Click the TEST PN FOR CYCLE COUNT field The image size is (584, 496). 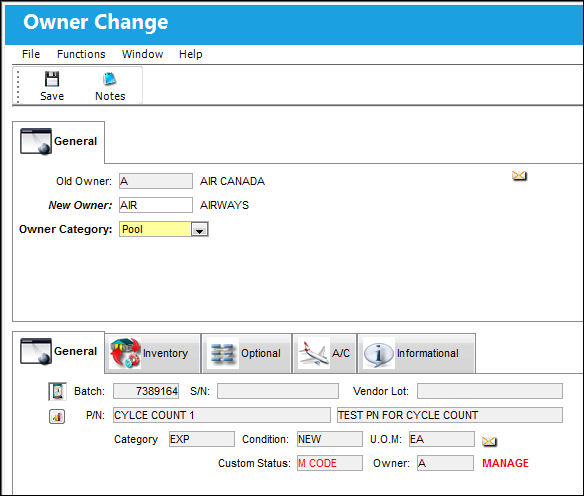pyautogui.click(x=450, y=415)
